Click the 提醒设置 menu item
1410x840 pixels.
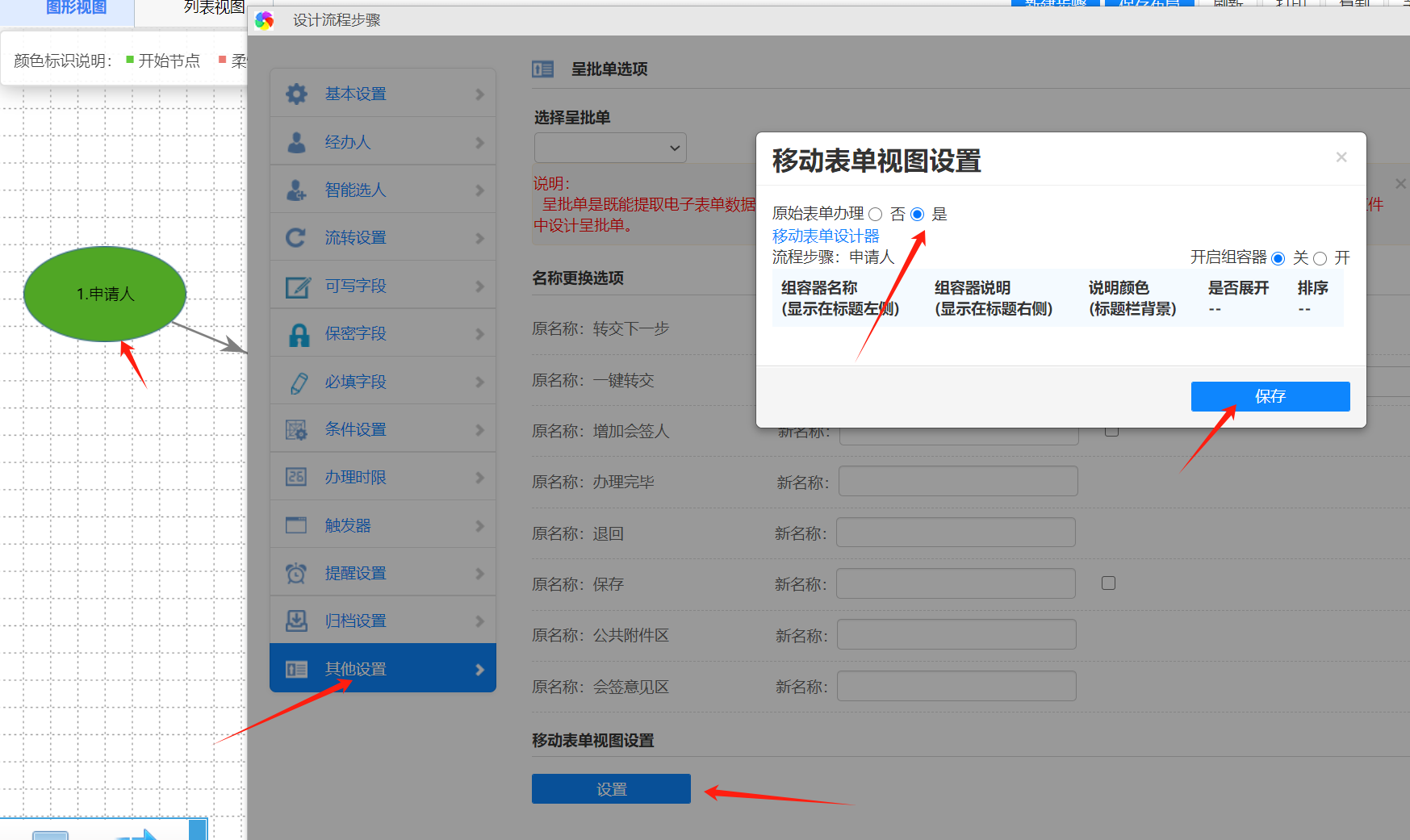click(383, 573)
